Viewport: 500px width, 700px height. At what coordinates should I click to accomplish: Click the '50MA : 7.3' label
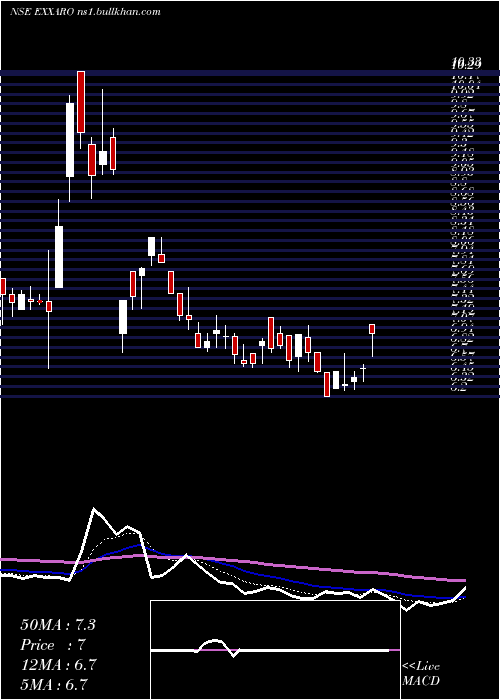(x=58, y=624)
